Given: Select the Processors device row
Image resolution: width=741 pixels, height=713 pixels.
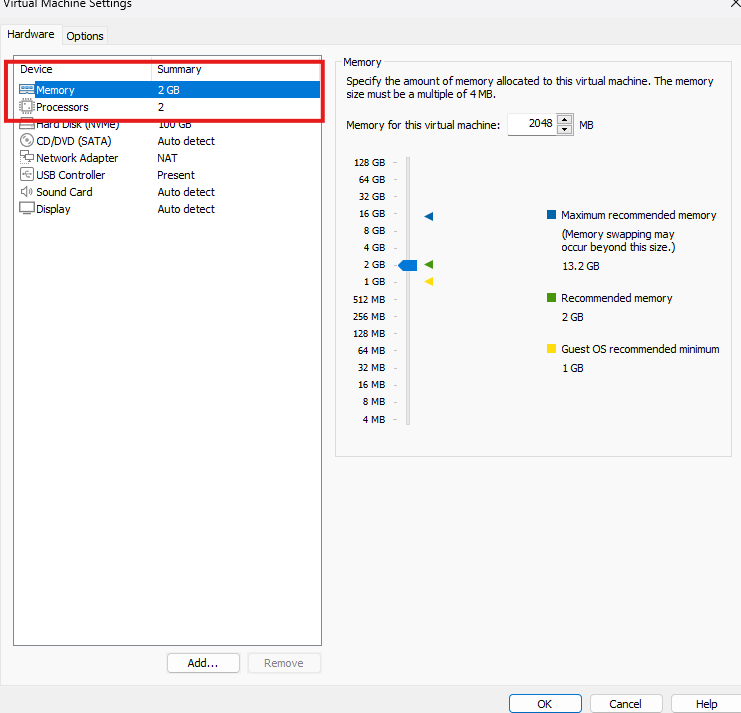Looking at the screenshot, I should tap(169, 107).
